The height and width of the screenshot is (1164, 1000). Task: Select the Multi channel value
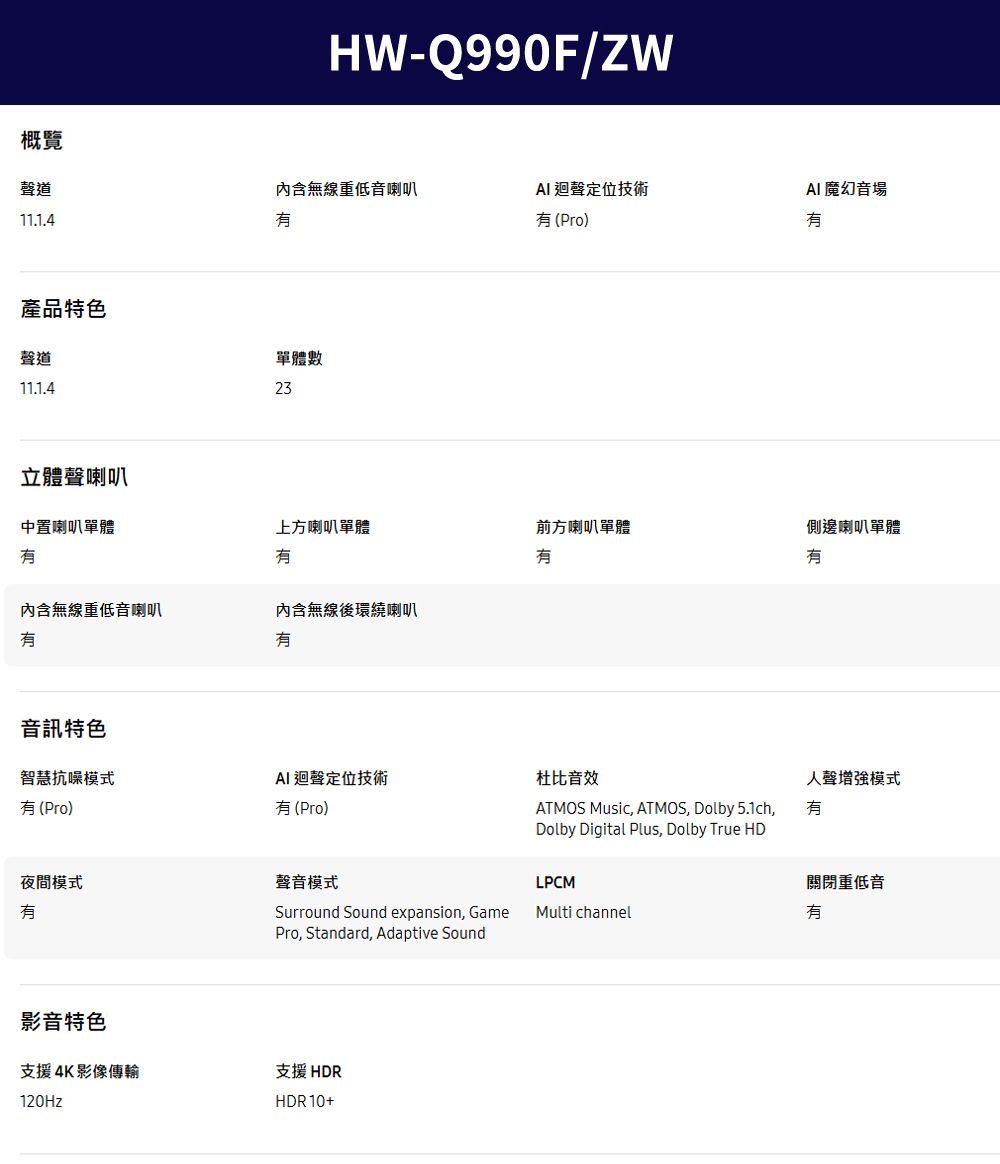[x=584, y=912]
